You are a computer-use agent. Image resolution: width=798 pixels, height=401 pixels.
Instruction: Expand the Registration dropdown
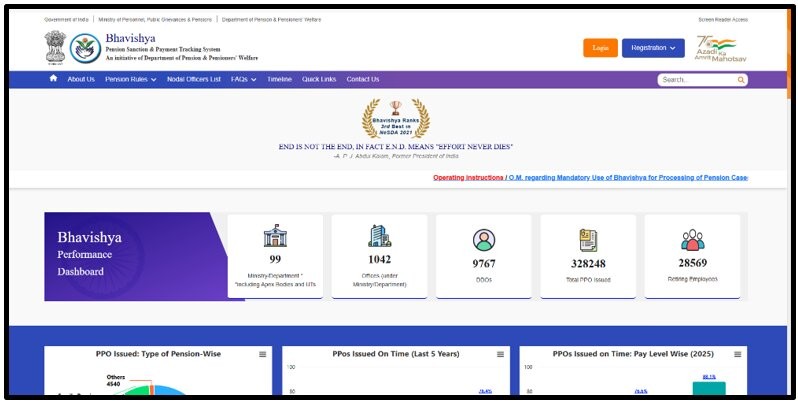(653, 48)
